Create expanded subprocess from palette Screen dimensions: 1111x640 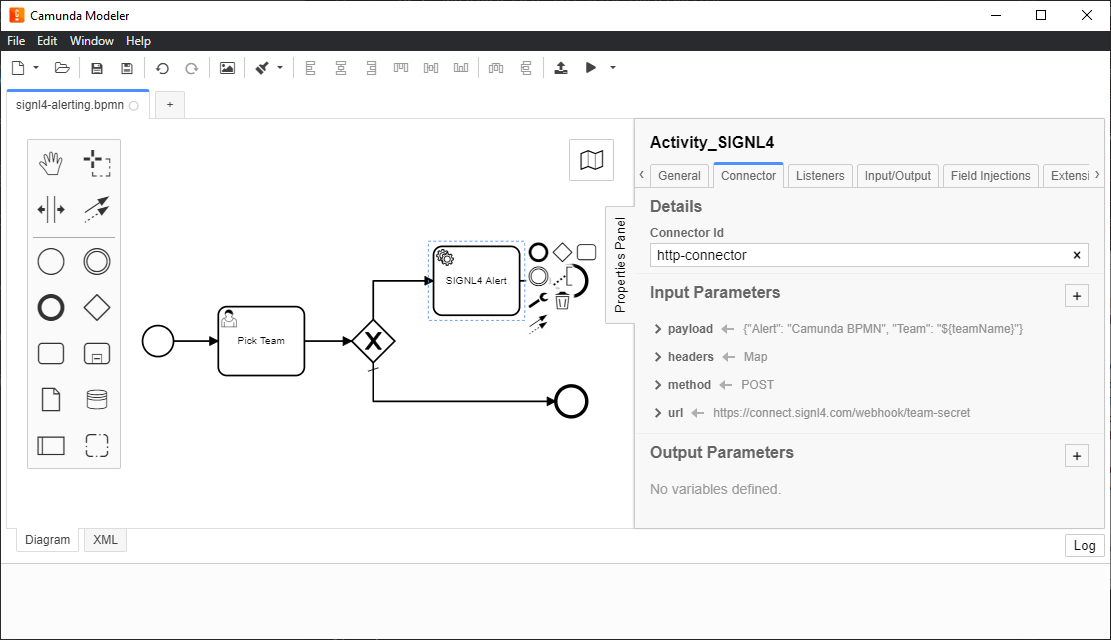(97, 354)
